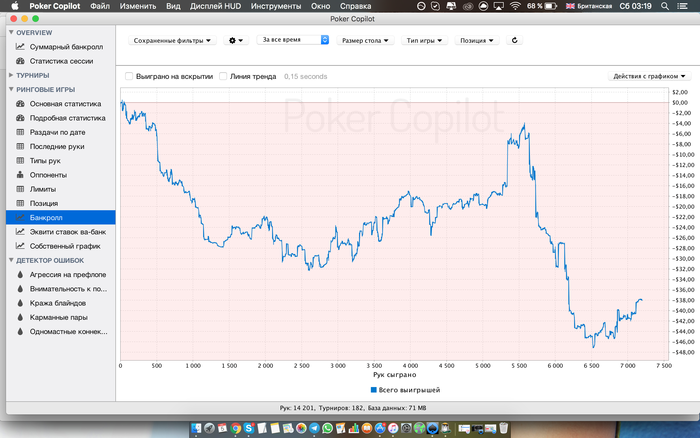
Task: Open Wi-Fi status menu
Action: tap(515, 6)
